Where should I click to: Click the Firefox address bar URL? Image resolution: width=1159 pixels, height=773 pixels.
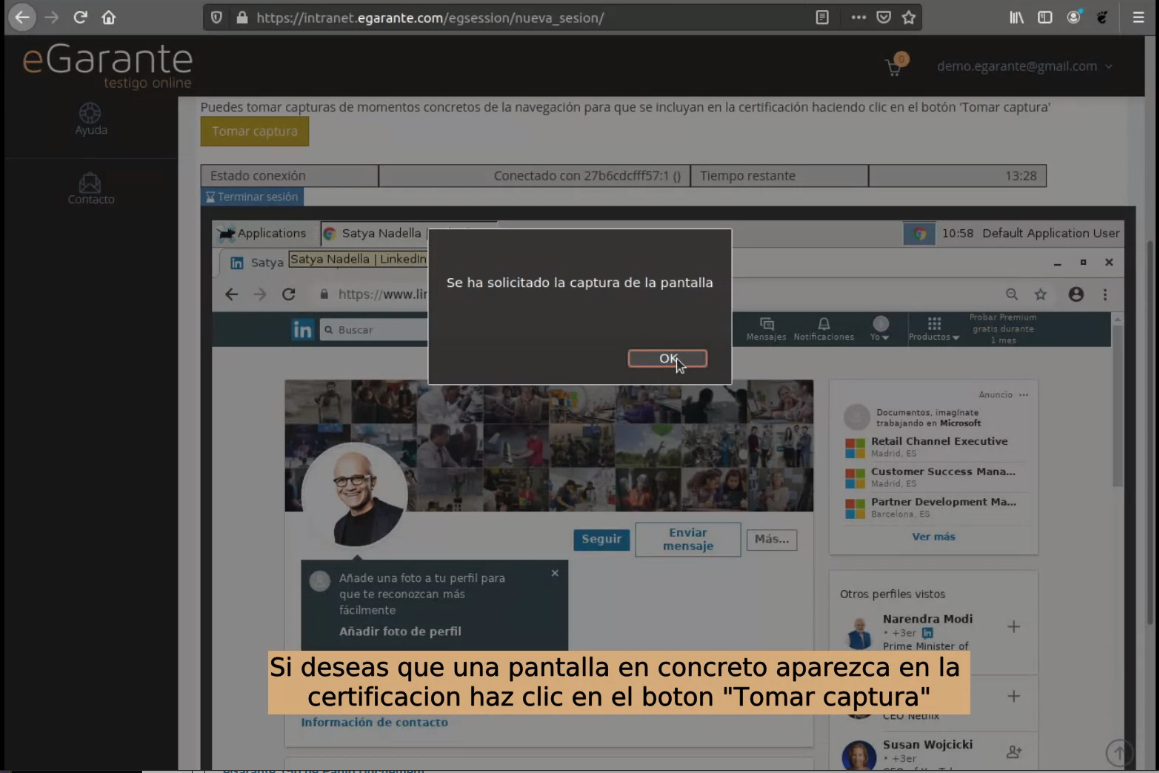[x=430, y=18]
